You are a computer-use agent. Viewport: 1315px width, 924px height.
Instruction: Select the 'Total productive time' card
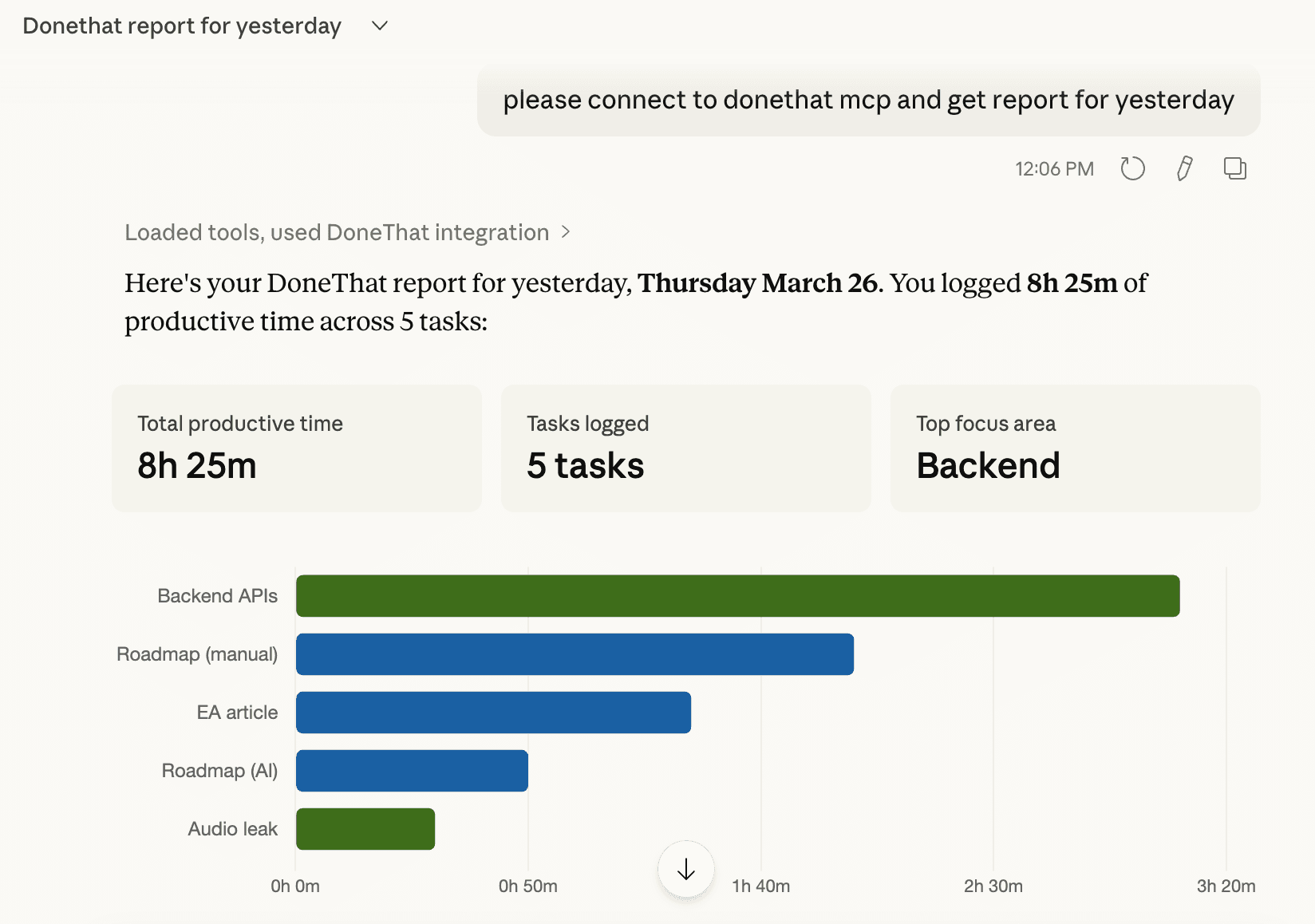pos(296,448)
